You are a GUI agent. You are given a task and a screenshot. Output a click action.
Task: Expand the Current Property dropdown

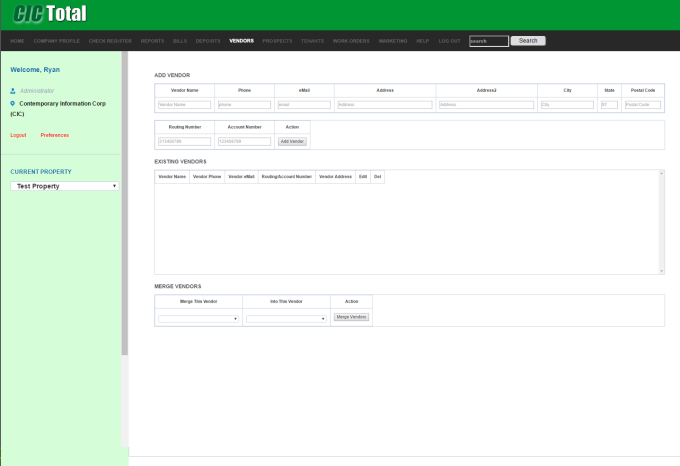[x=65, y=186]
